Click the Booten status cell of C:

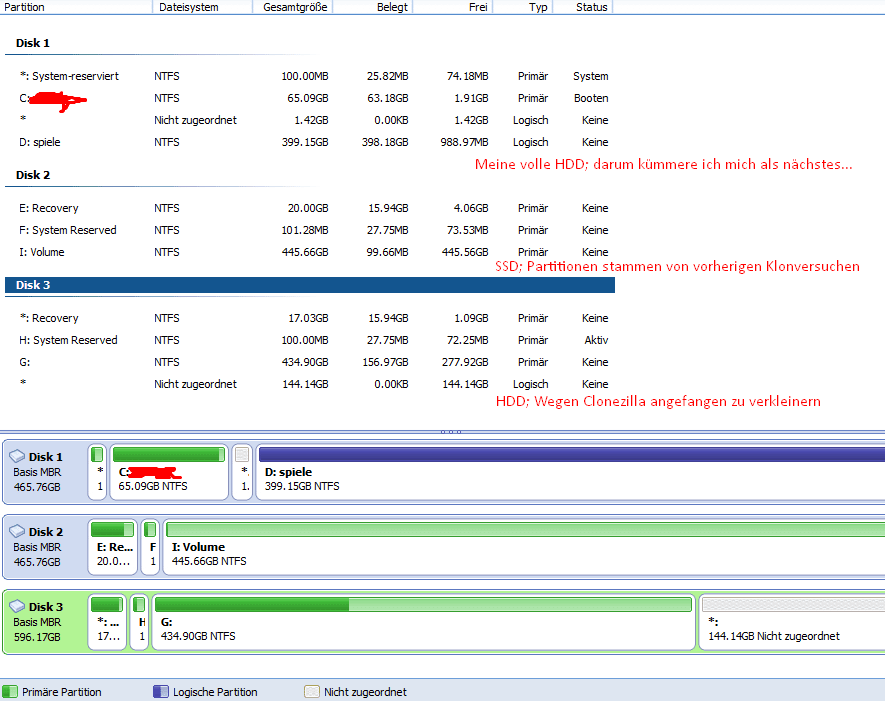tap(591, 98)
